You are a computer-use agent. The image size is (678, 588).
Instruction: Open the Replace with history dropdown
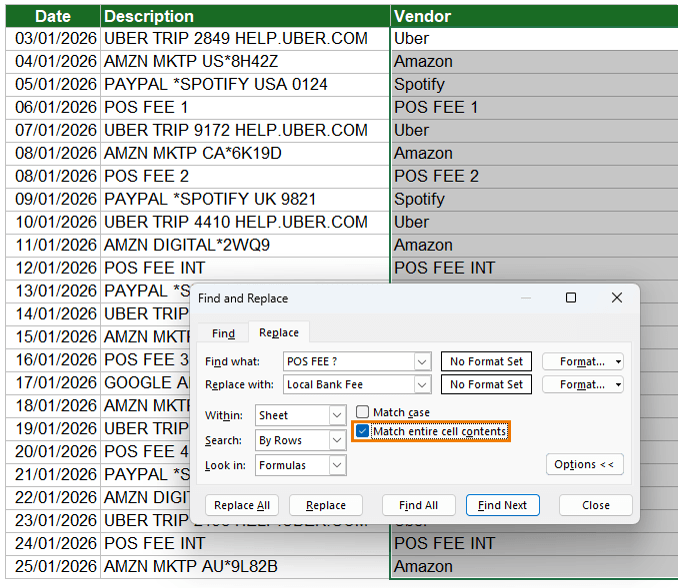(422, 384)
